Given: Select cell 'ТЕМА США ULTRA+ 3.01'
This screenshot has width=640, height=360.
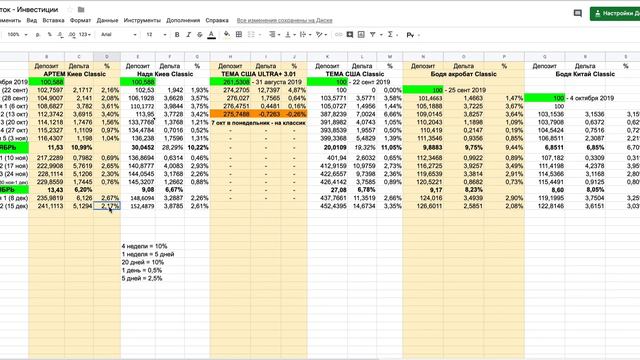Looking at the screenshot, I should [258, 74].
